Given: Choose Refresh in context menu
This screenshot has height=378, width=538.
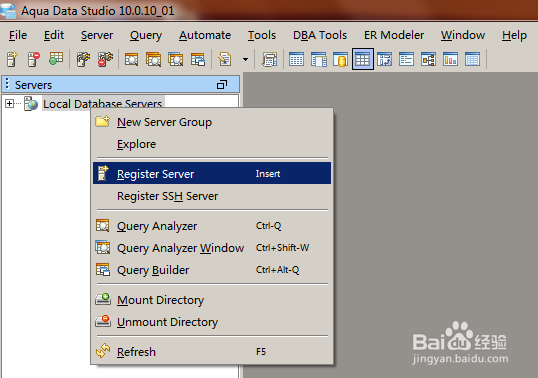Looking at the screenshot, I should (212, 352).
